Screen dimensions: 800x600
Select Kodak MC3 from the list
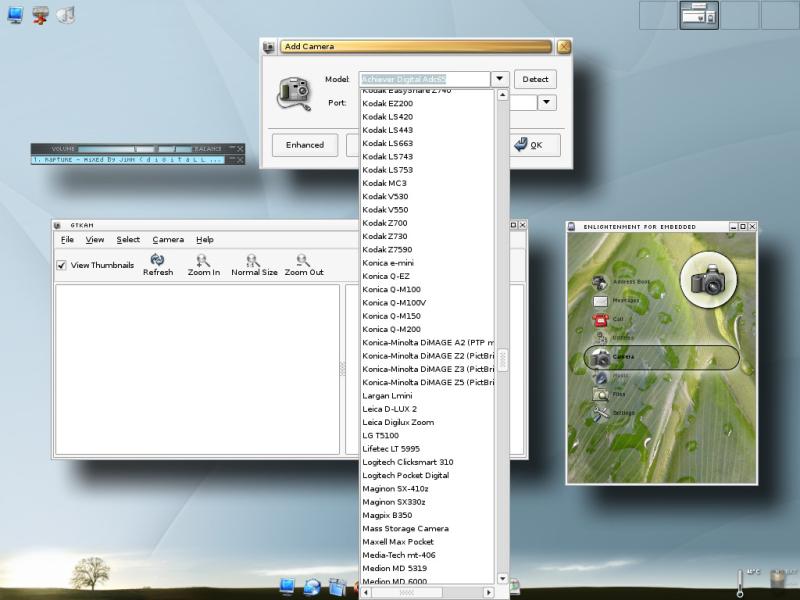coord(428,183)
